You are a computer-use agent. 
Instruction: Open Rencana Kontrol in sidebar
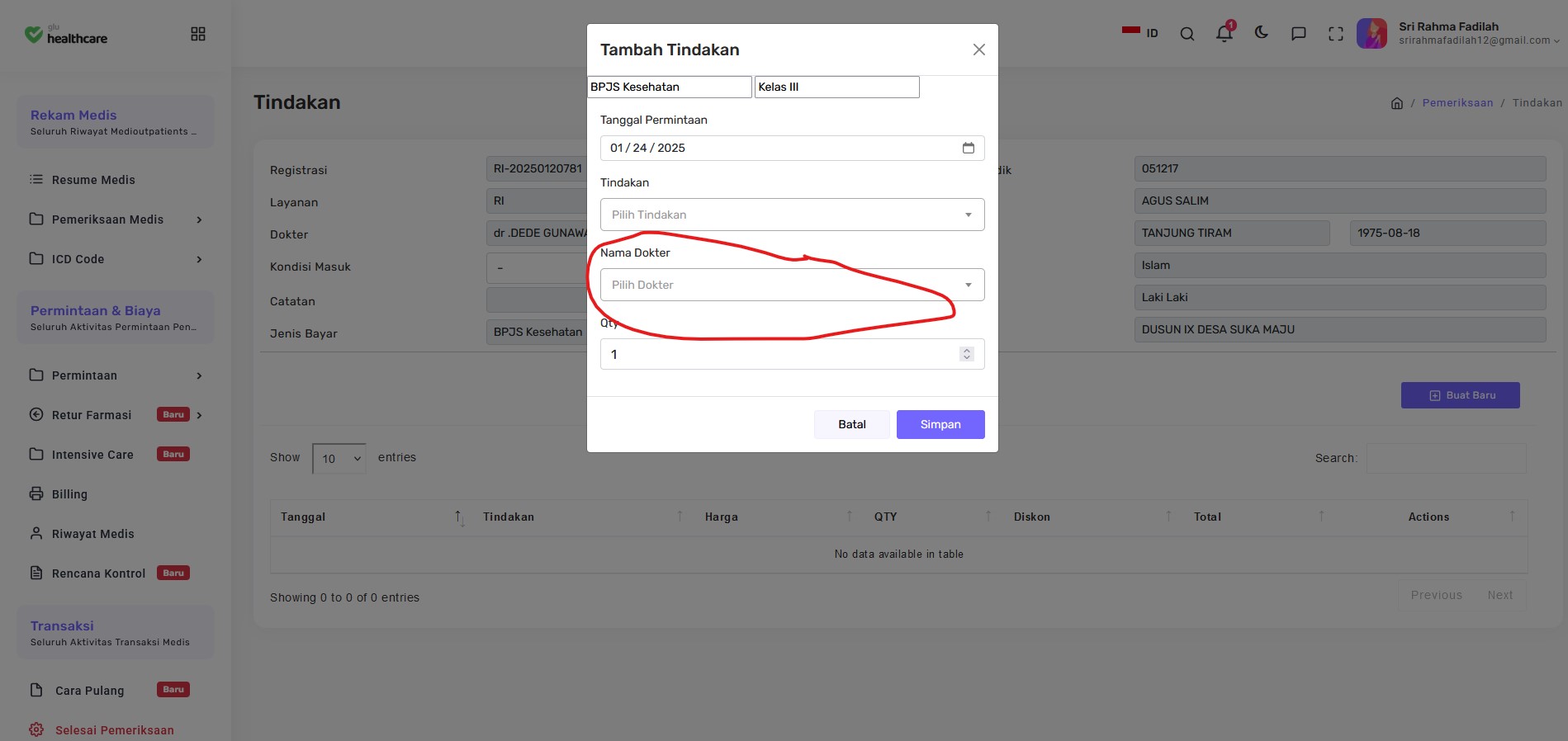[98, 573]
